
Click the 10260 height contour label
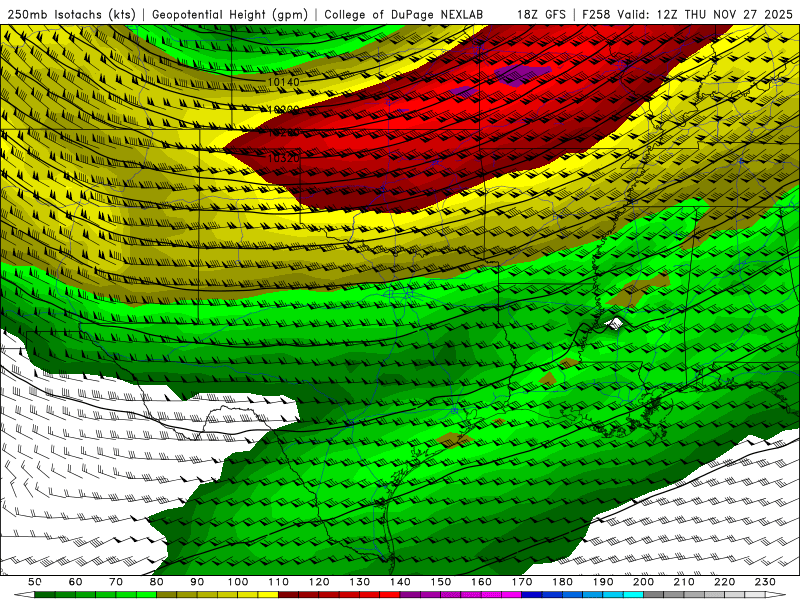pos(283,133)
